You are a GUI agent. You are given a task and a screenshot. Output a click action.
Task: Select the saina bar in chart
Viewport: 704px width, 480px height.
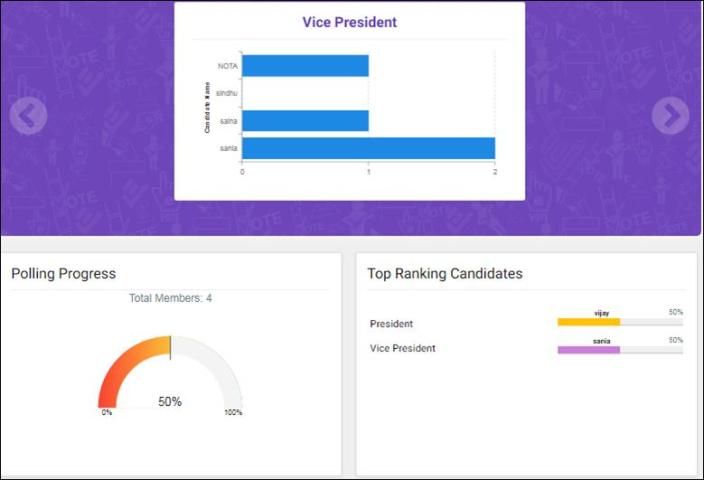305,121
